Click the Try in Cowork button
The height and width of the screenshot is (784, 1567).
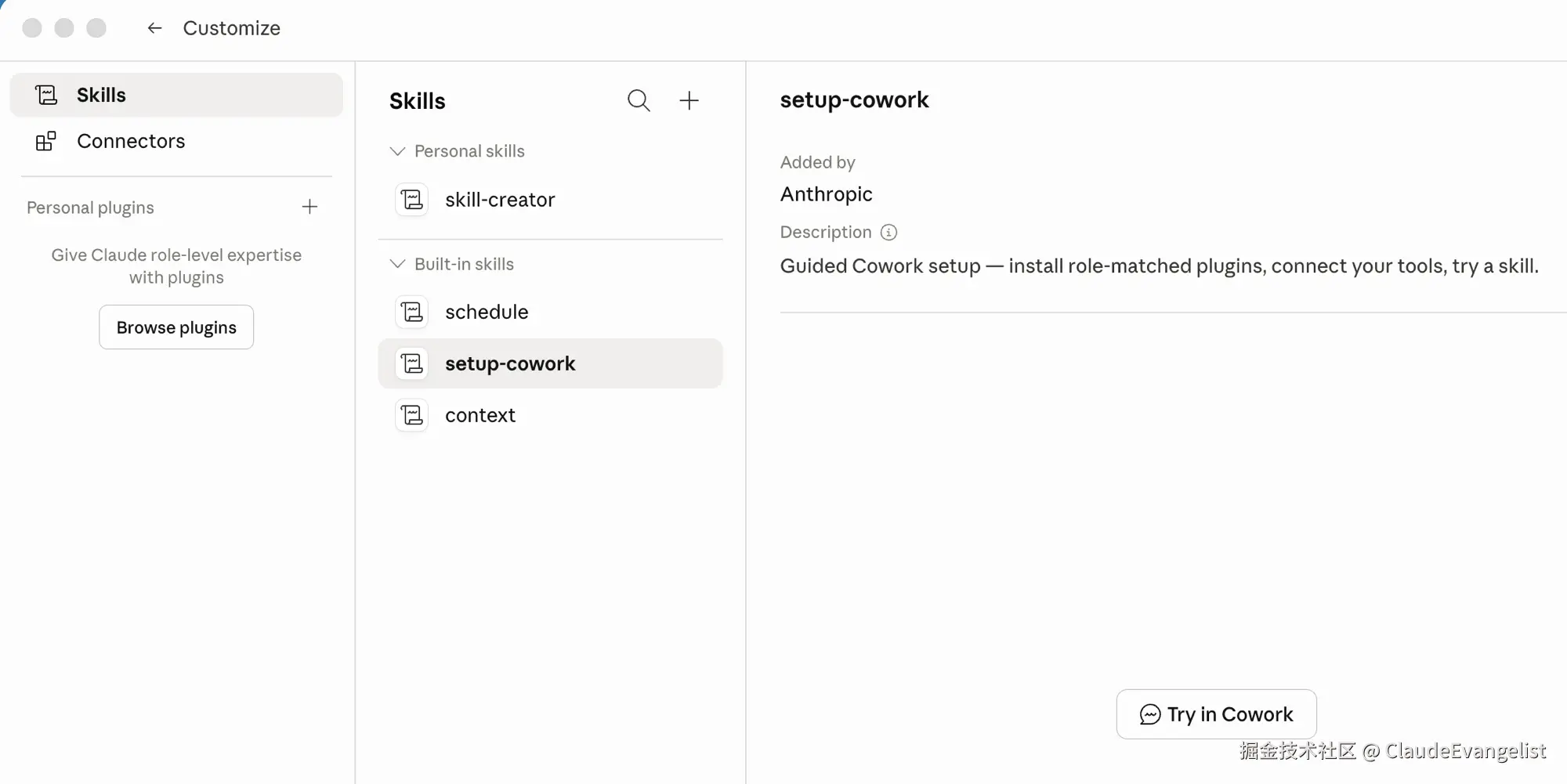click(x=1216, y=714)
